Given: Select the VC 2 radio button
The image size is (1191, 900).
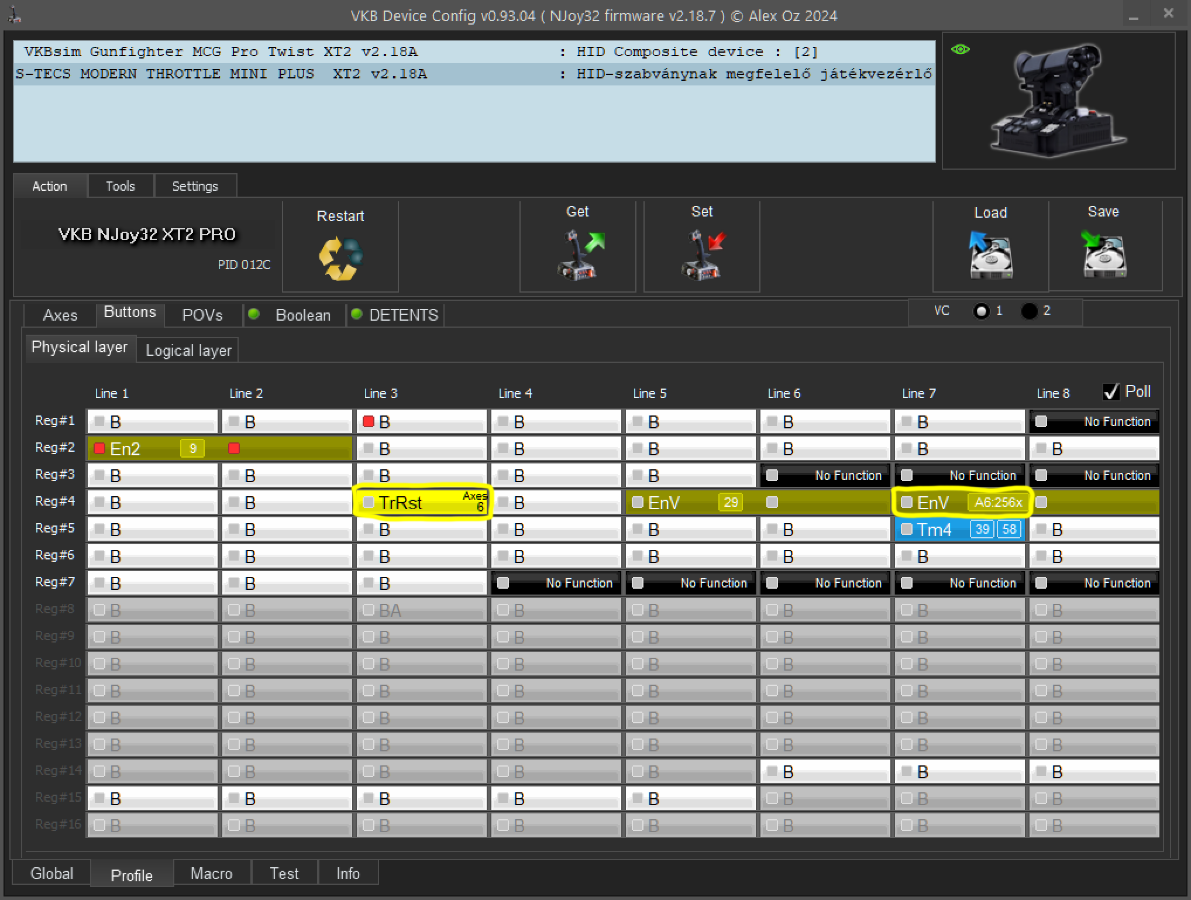Looking at the screenshot, I should (x=1029, y=311).
